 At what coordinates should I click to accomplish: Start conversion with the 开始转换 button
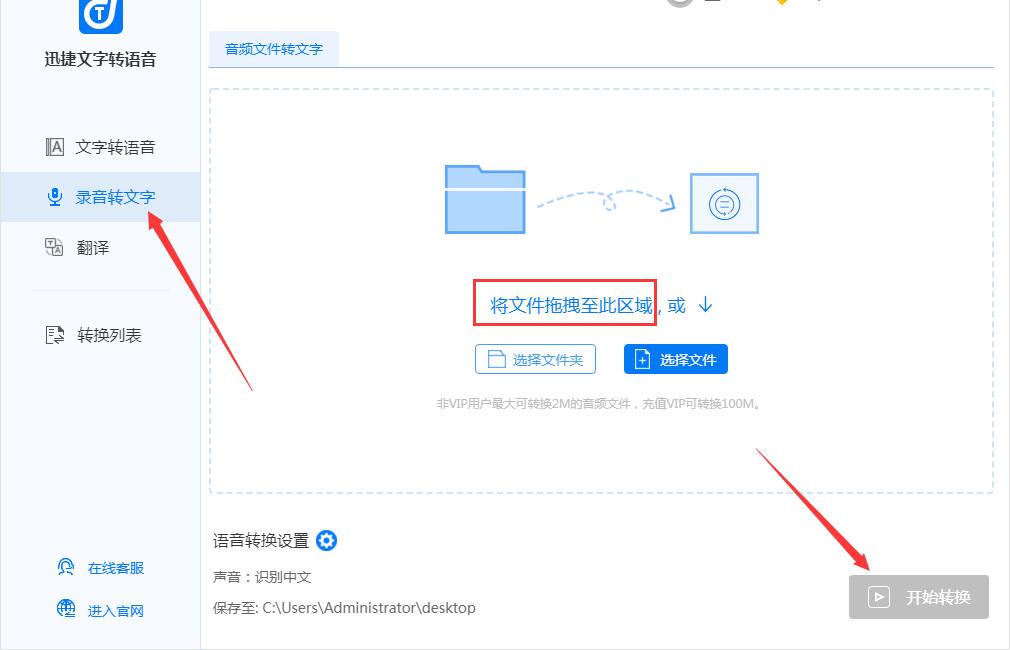coord(918,597)
